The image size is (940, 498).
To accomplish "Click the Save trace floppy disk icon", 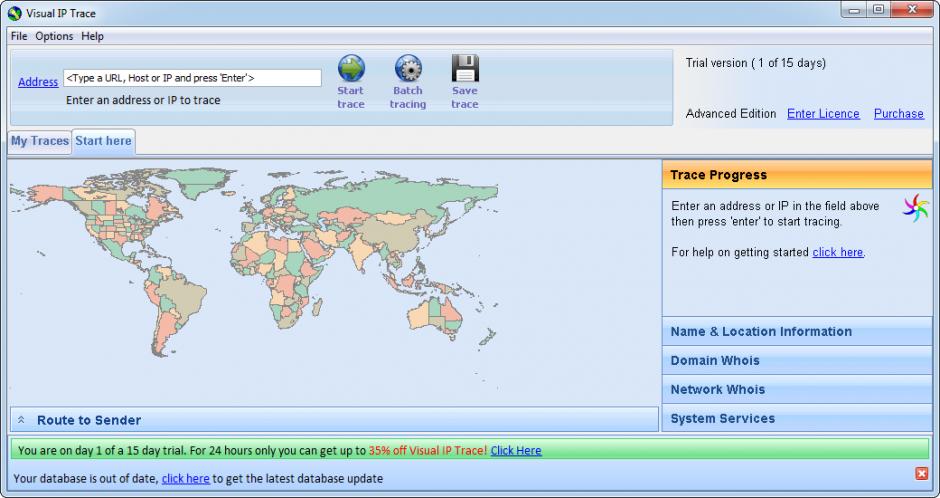I will (x=465, y=68).
